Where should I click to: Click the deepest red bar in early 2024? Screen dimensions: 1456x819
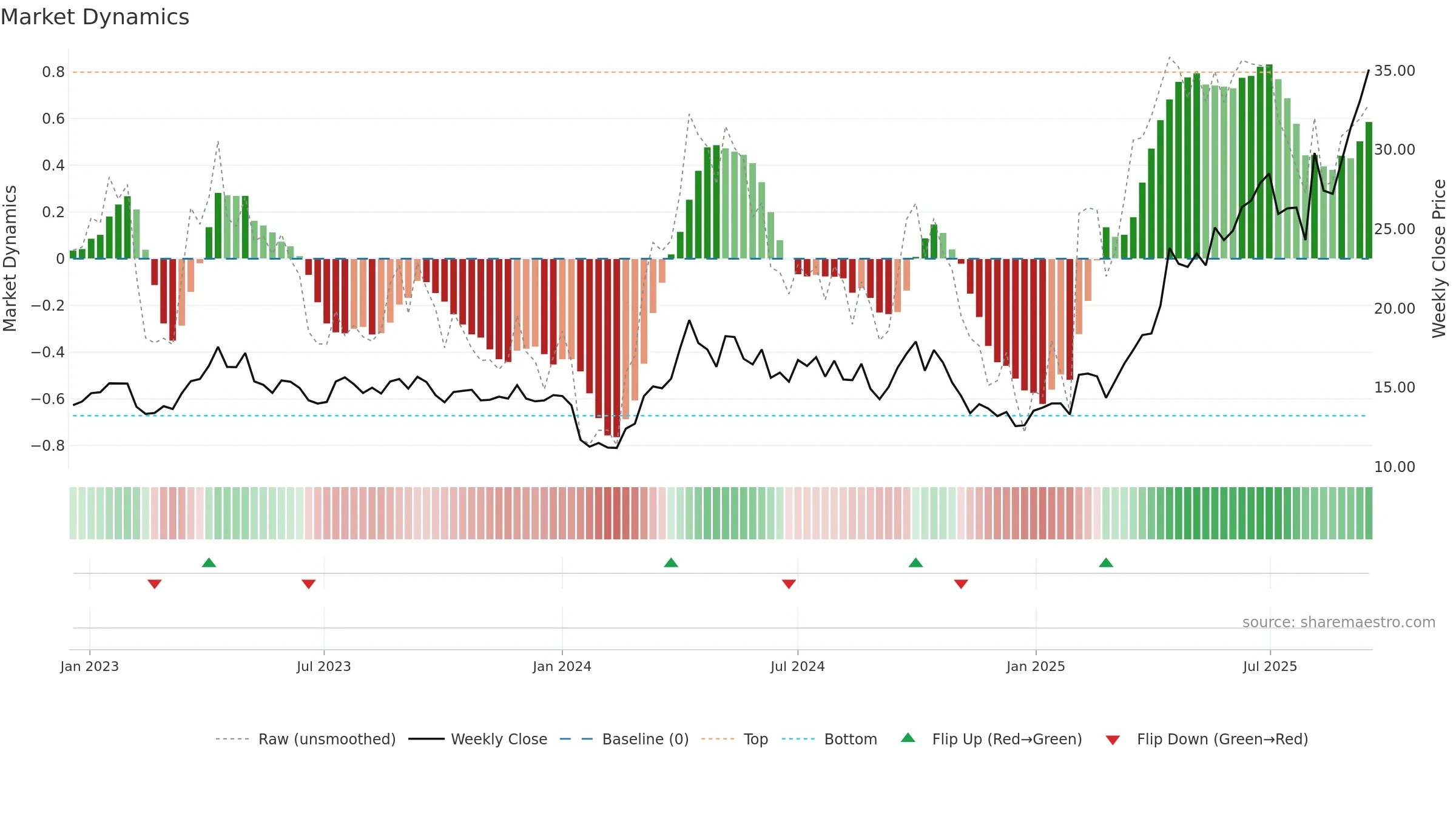coord(616,348)
